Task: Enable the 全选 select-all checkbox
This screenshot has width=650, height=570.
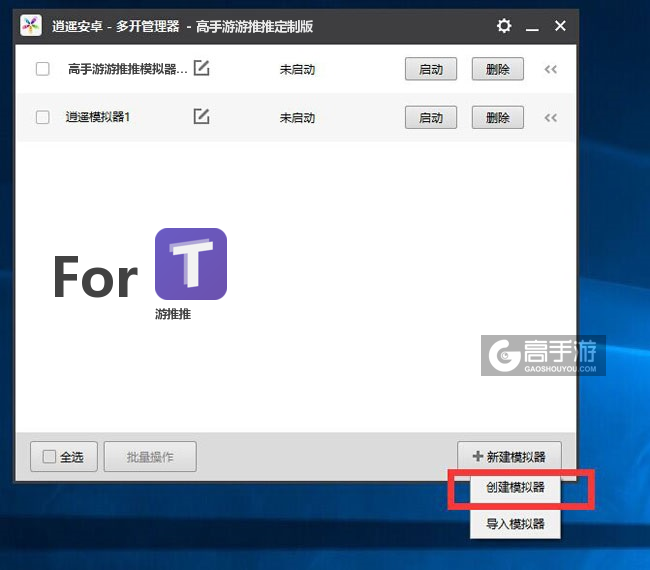Action: point(49,457)
